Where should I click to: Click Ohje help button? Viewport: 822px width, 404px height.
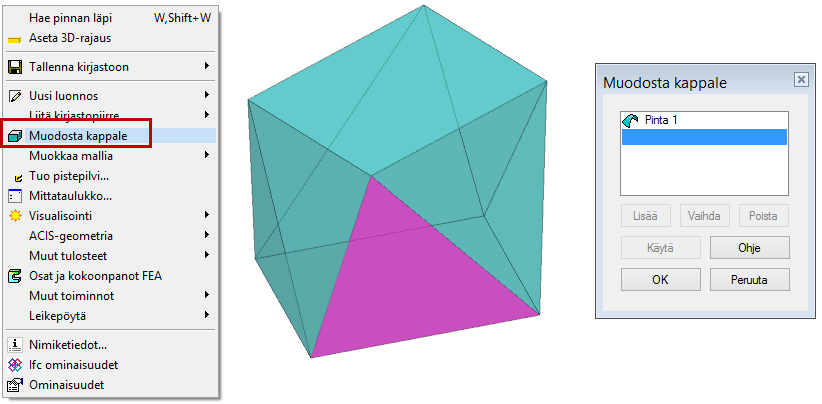749,248
